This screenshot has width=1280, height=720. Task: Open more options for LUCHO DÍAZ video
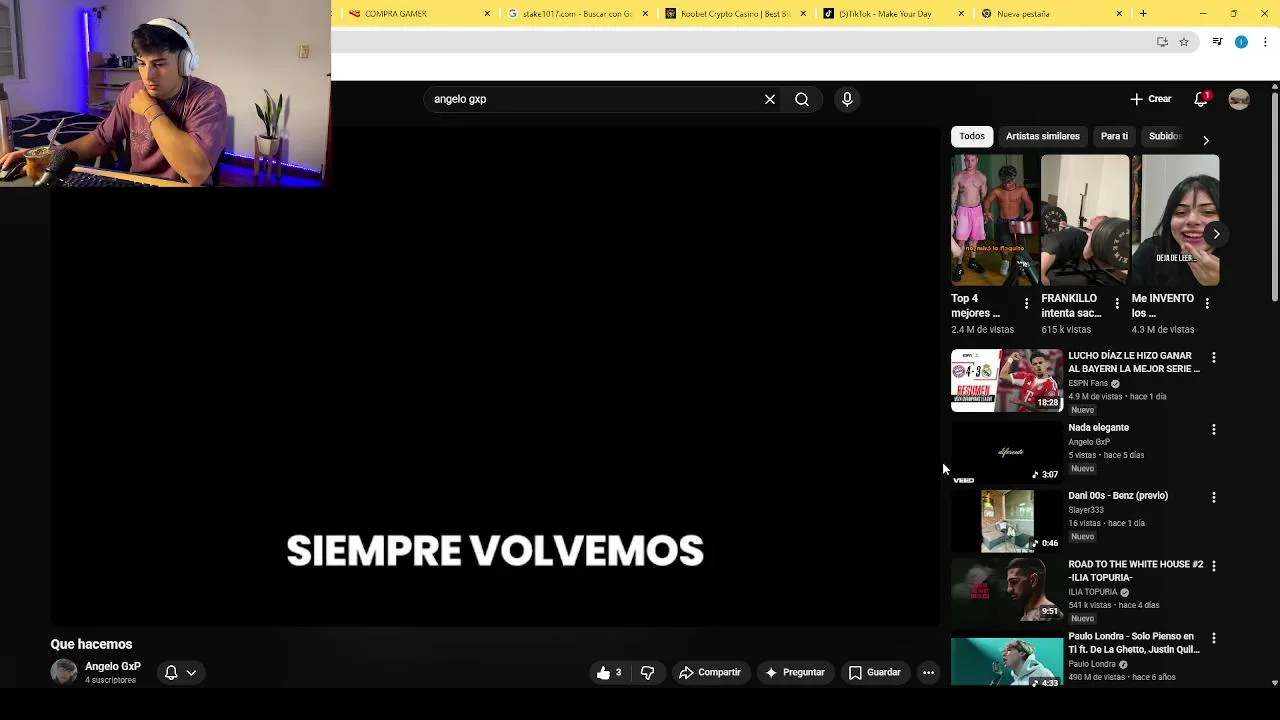pyautogui.click(x=1214, y=357)
